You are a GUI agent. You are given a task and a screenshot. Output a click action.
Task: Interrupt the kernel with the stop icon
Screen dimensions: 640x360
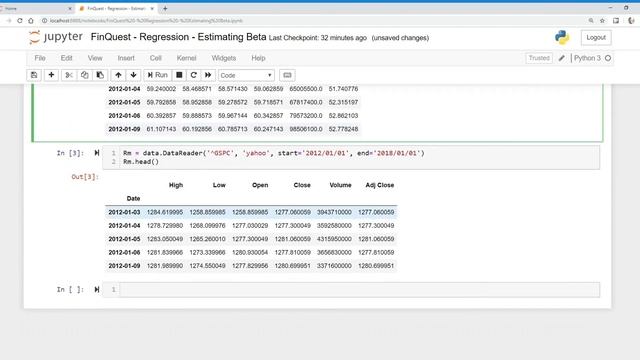pos(179,75)
